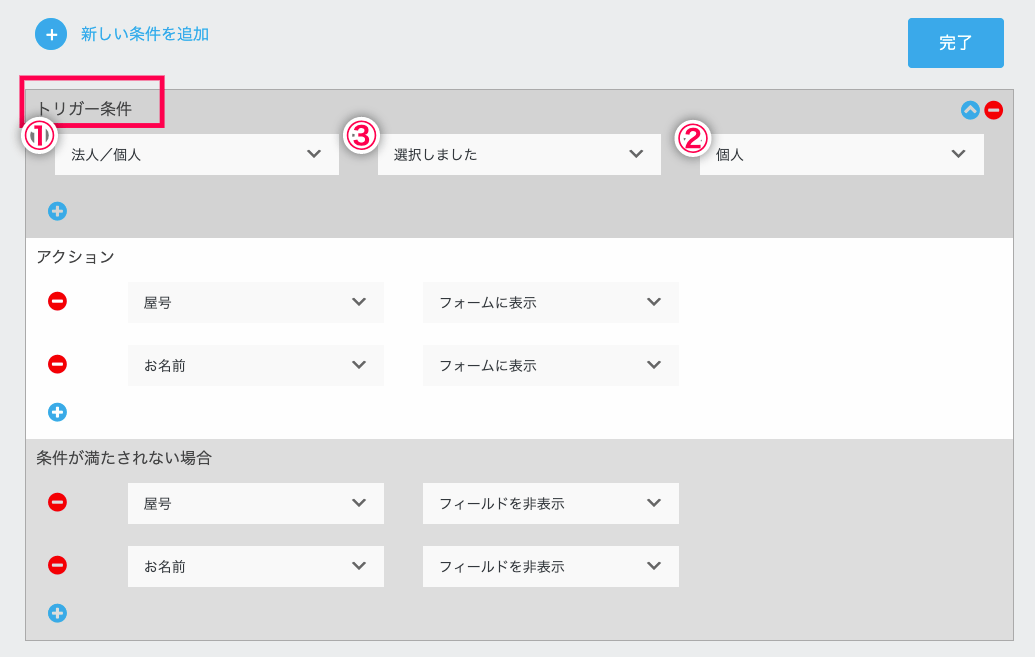
Task: Open 屋号 dropdown under 条件が満たされない場合
Action: (255, 503)
